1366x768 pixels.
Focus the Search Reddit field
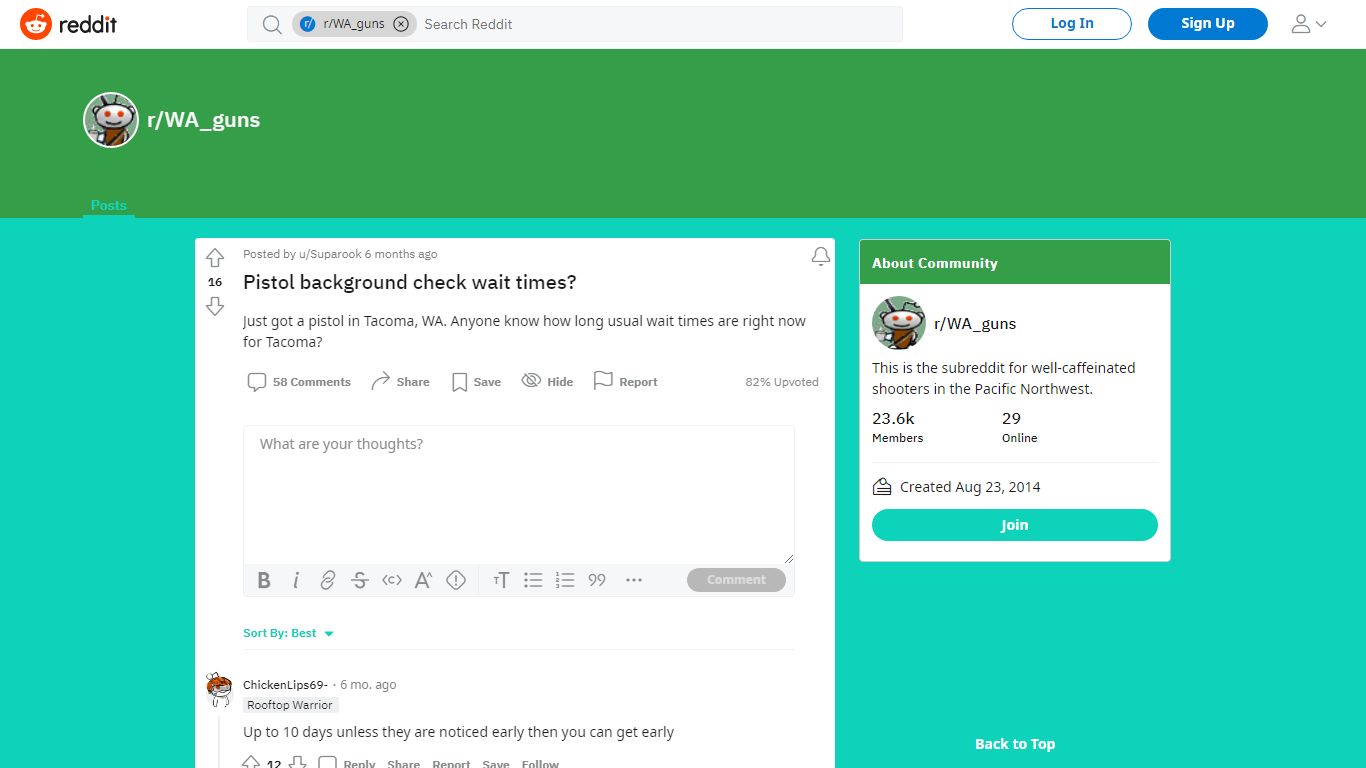660,24
